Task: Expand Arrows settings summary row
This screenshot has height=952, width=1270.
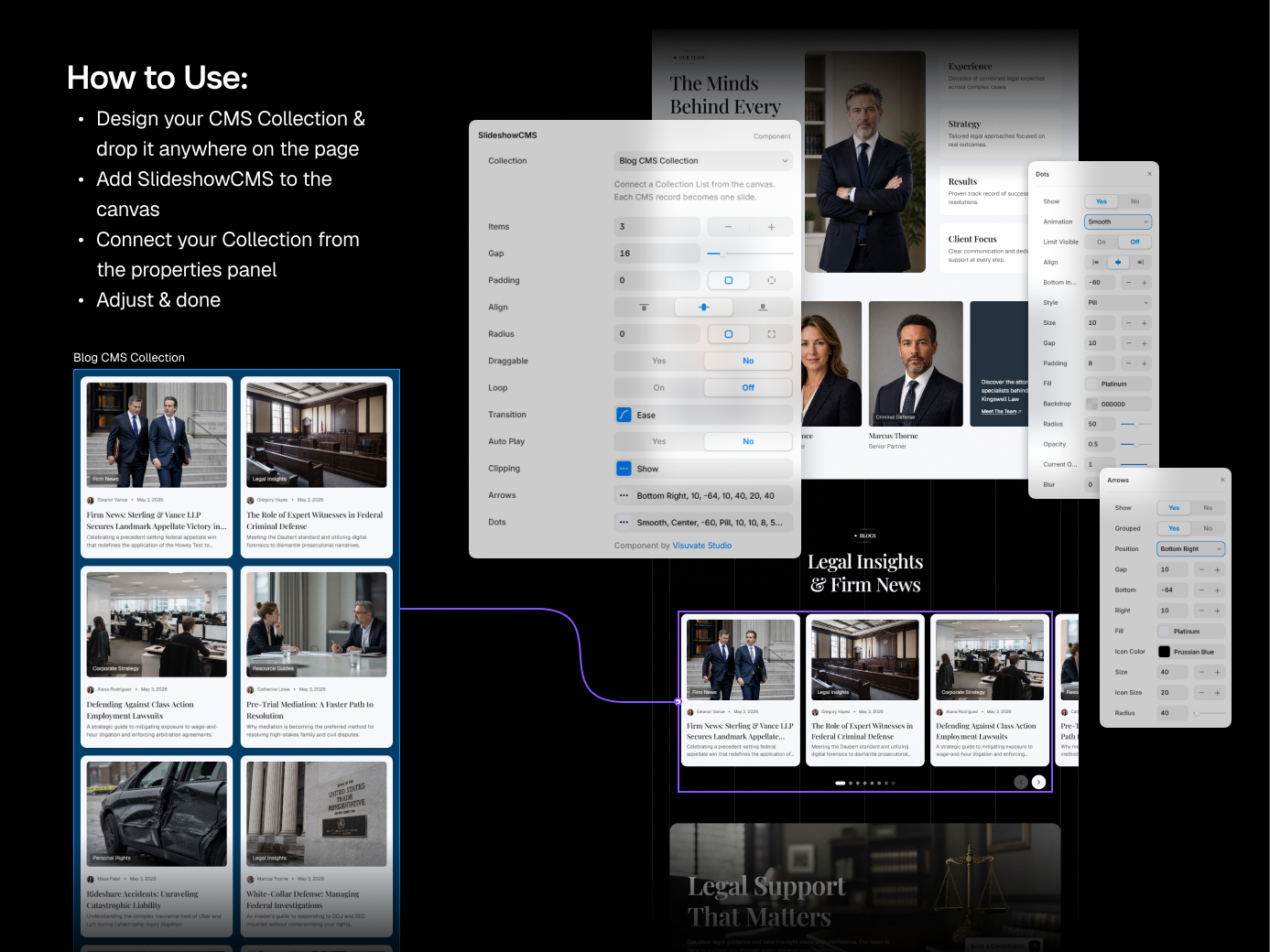Action: 703,495
